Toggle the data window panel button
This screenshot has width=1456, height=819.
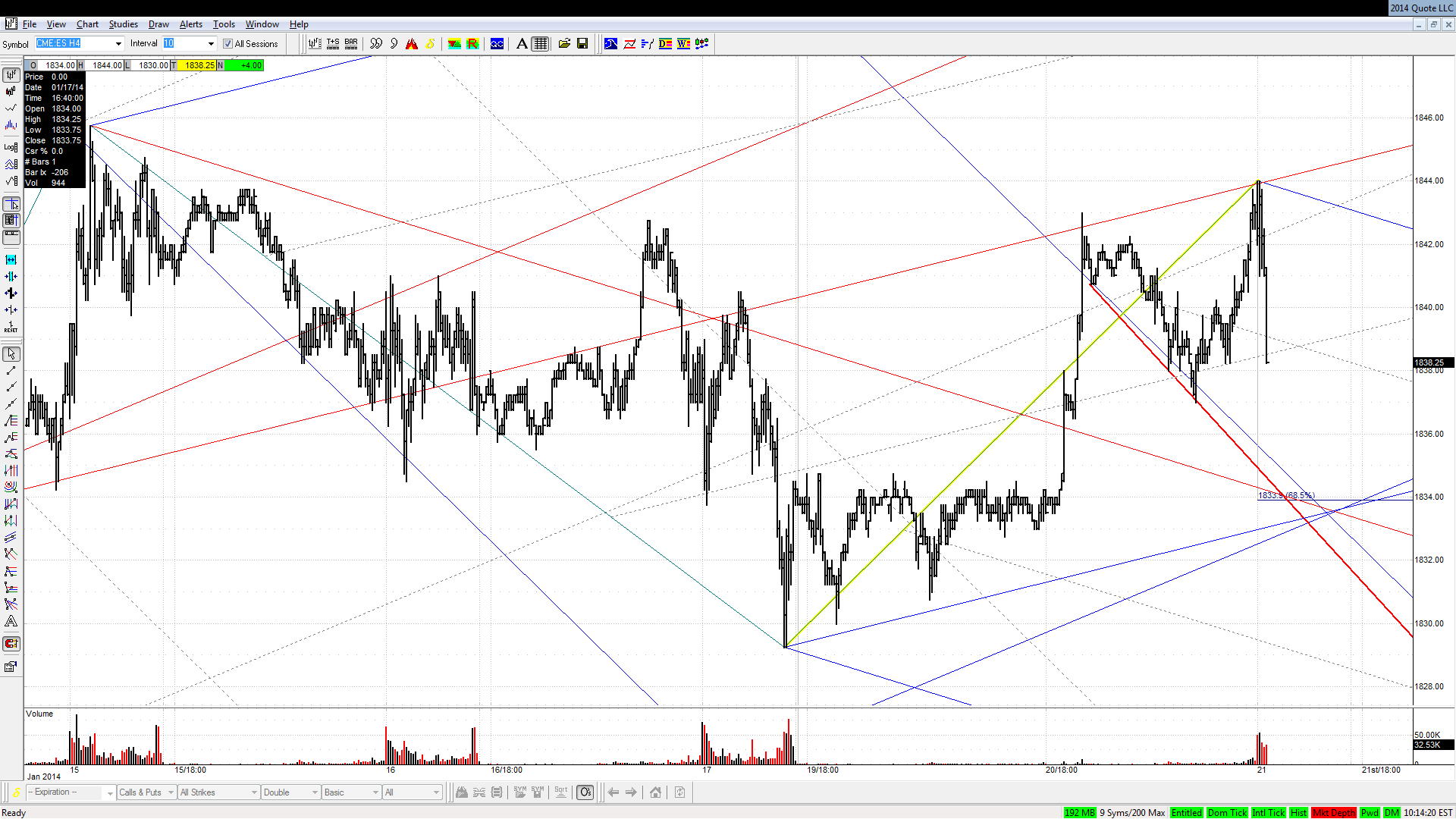pyautogui.click(x=11, y=220)
